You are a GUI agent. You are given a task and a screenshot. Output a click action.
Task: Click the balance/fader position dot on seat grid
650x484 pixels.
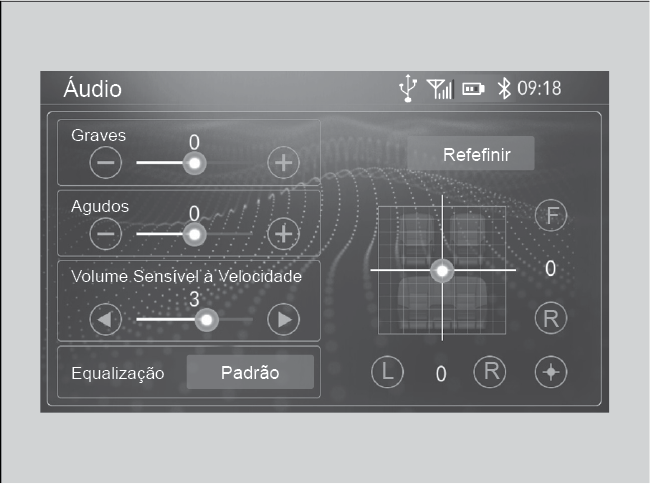(x=442, y=271)
